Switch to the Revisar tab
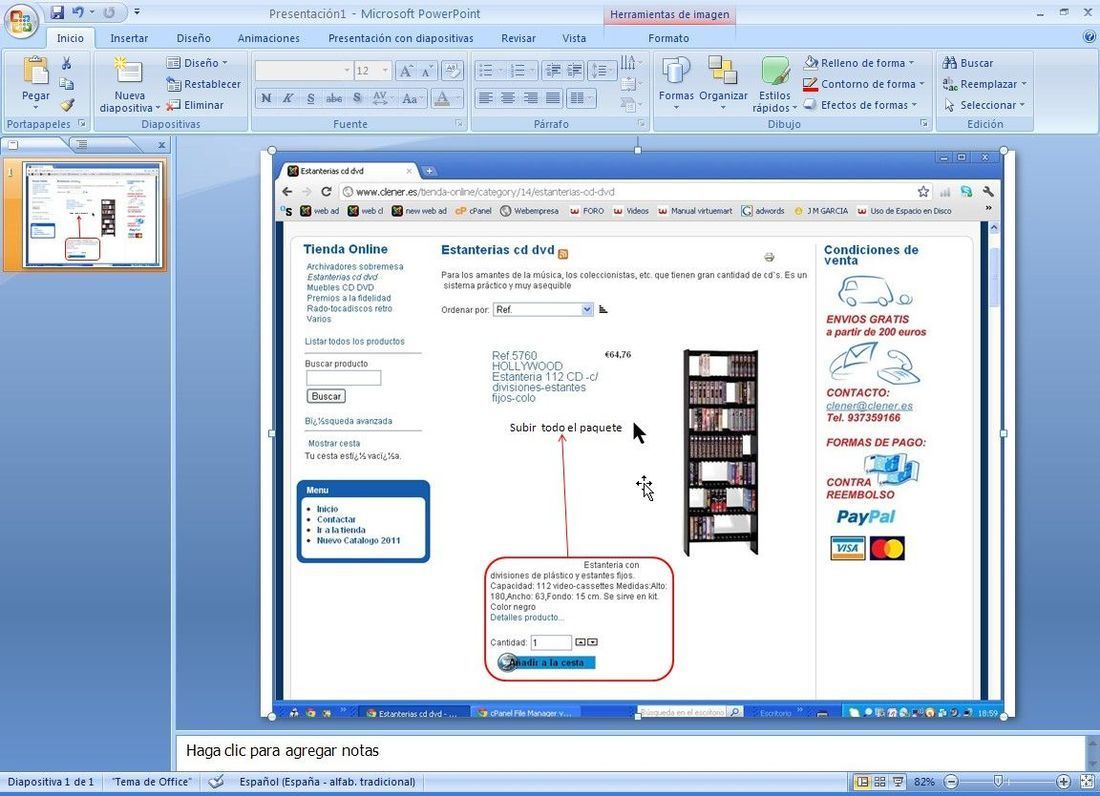Viewport: 1100px width, 796px height. (518, 39)
